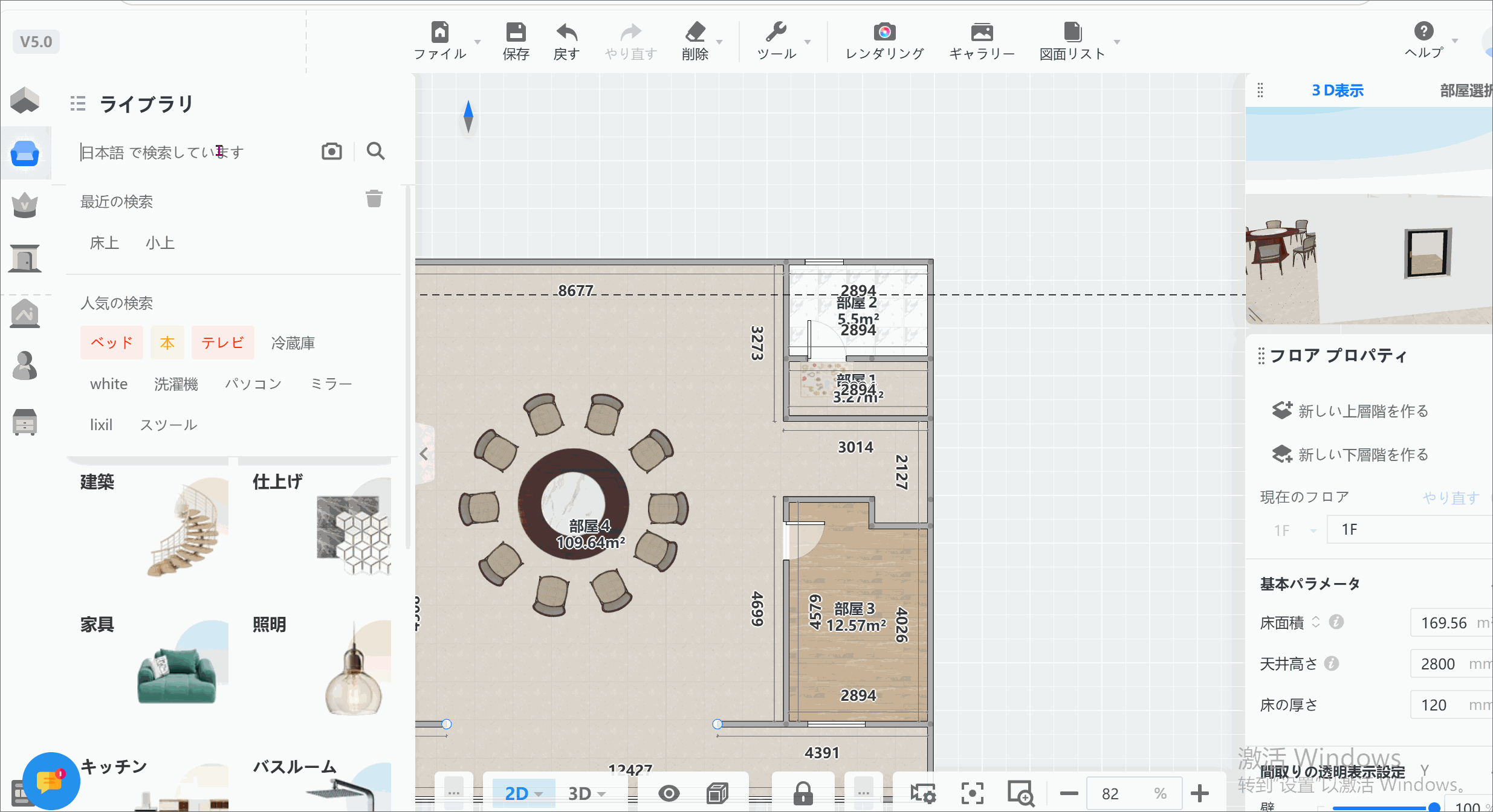Expand the ファイル dropdown arrow

478,42
